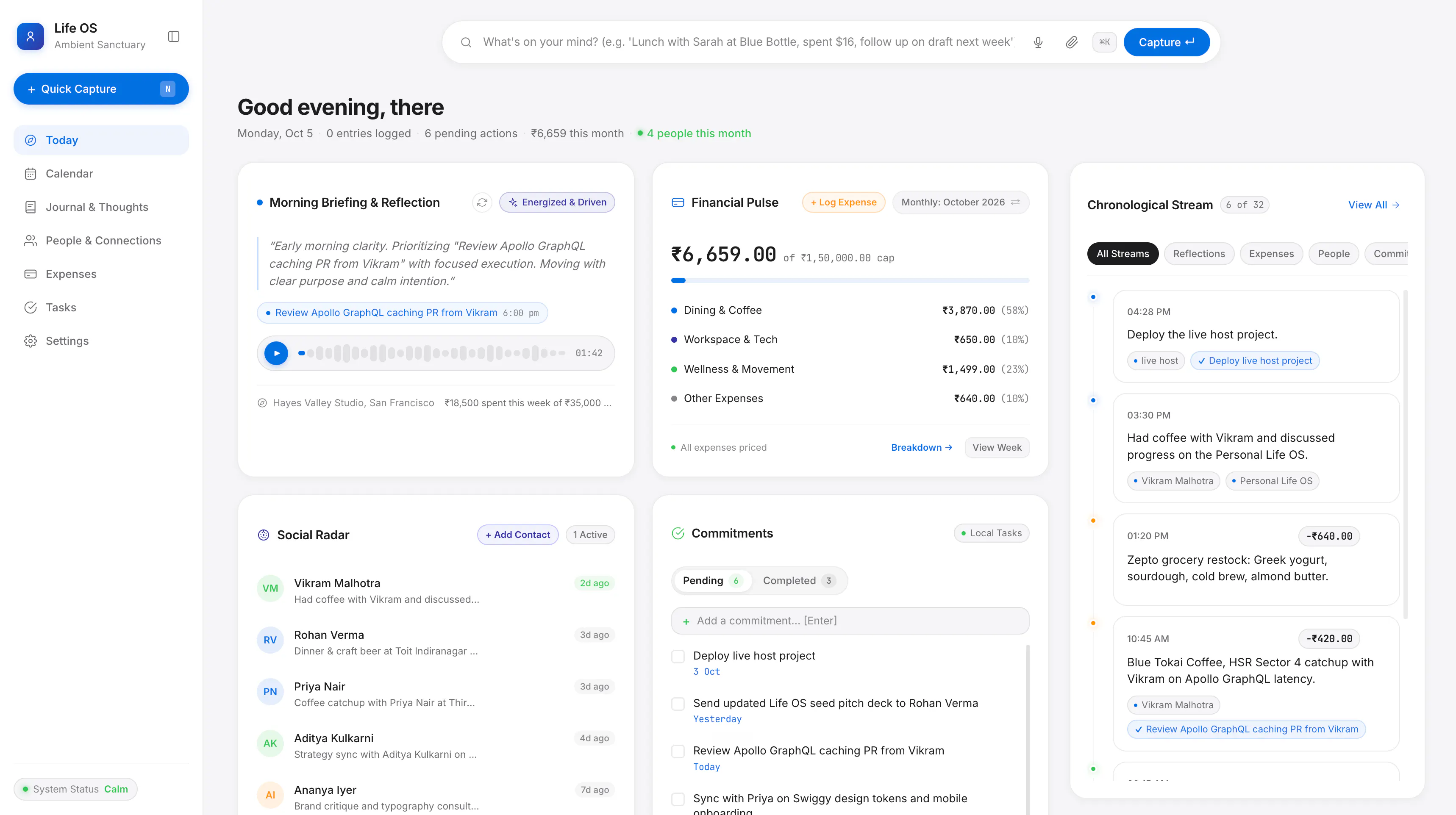Refresh the Morning Briefing card
The image size is (1456, 815).
[x=482, y=202]
